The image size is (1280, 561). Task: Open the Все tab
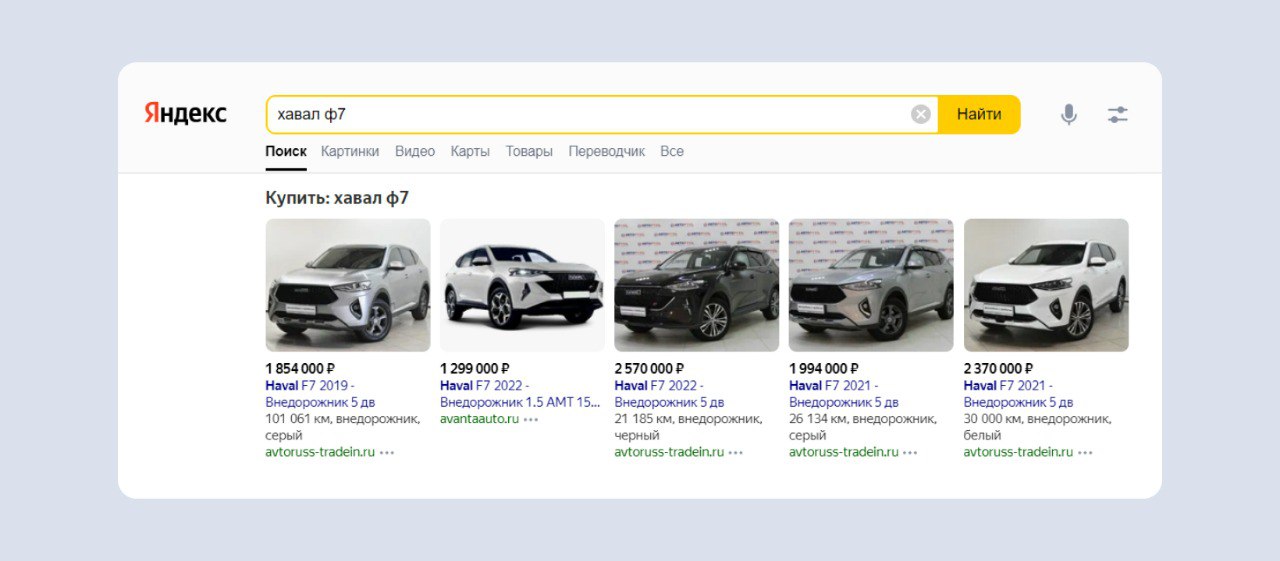(x=672, y=151)
